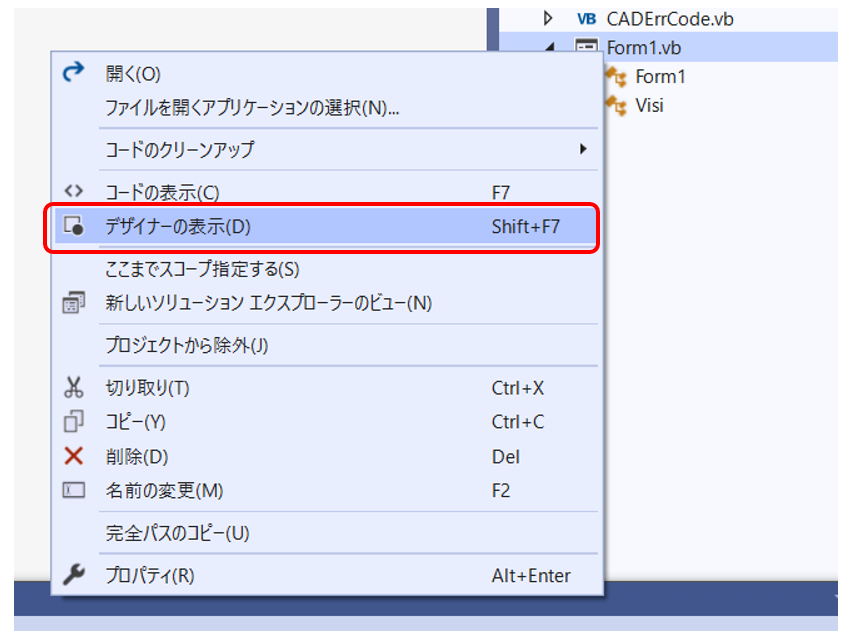Click the red X Delete icon
The height and width of the screenshot is (635, 852).
click(x=73, y=456)
